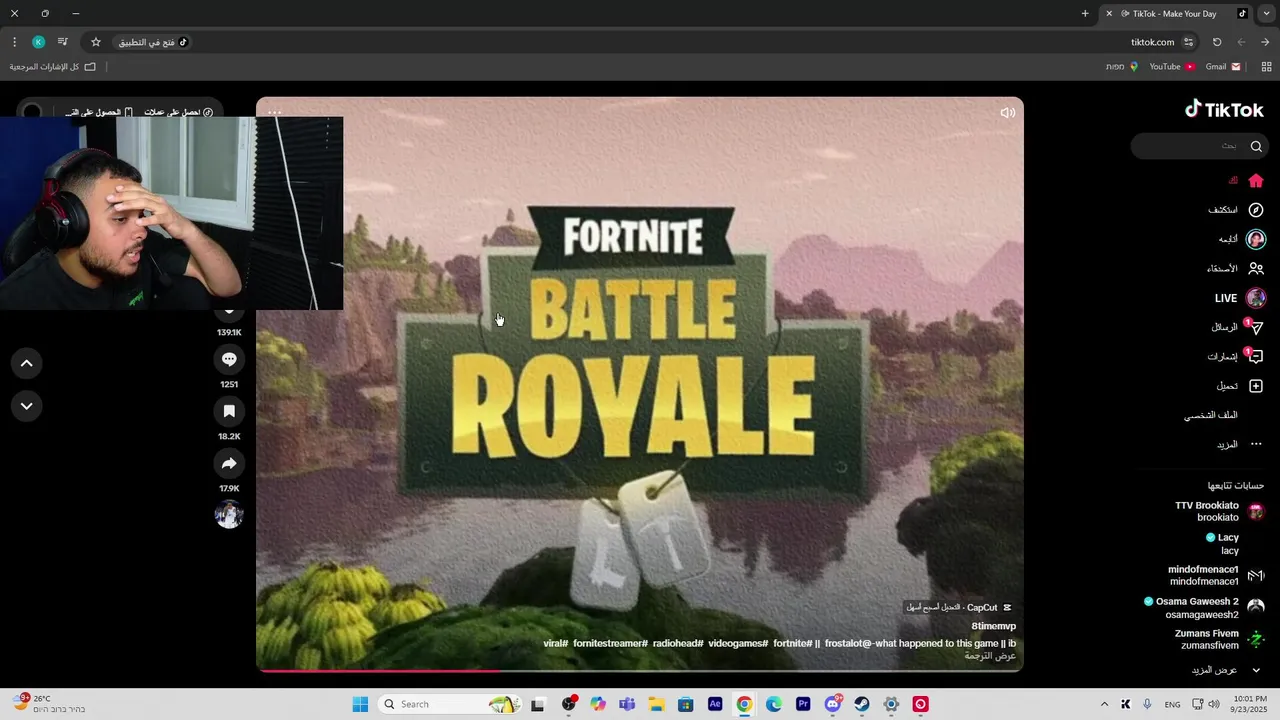Open Messages (الرسائل) inbox

[1238, 327]
